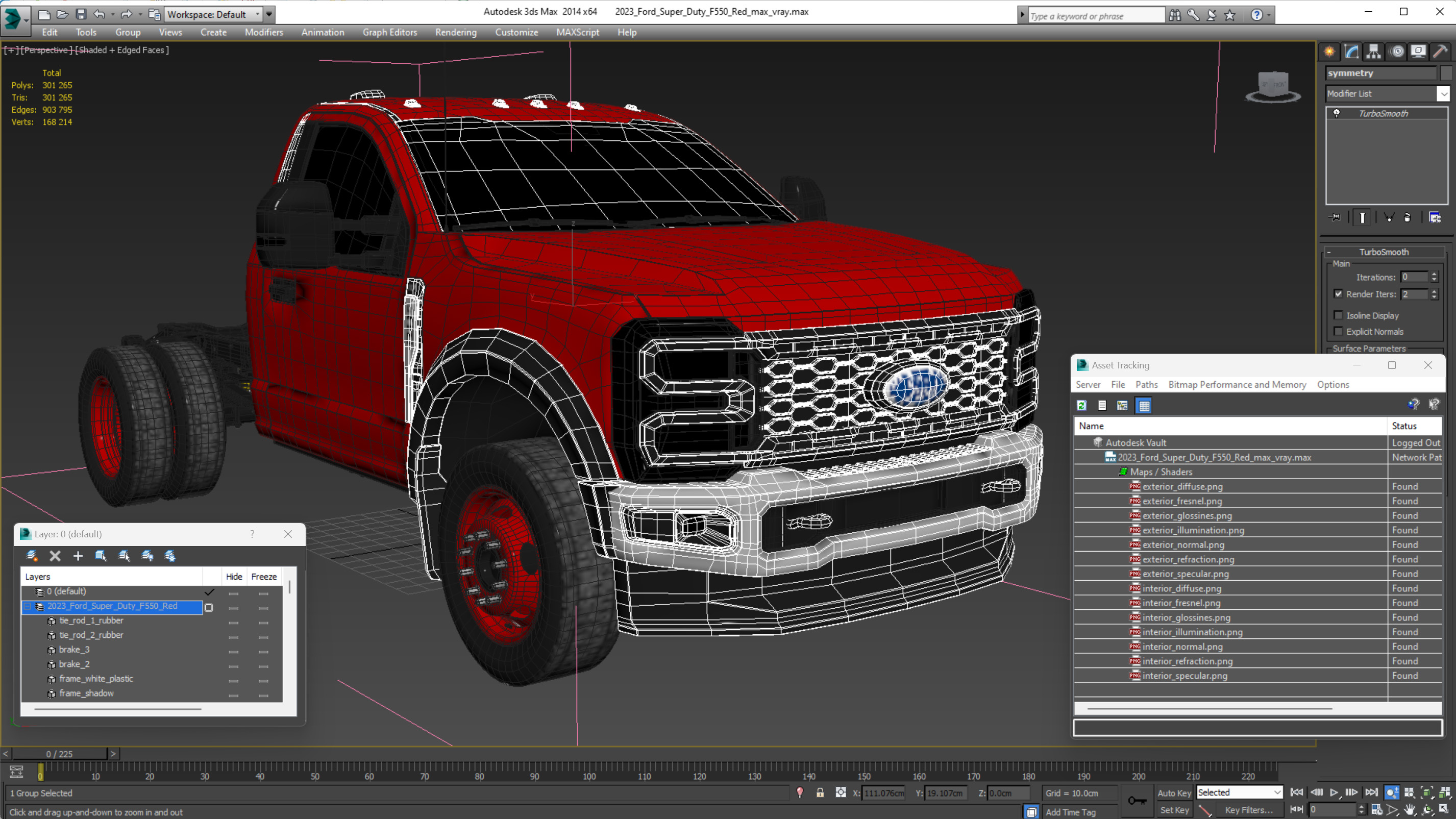Open Paths menu in Asset Tracking
This screenshot has width=1456, height=819.
(x=1146, y=384)
